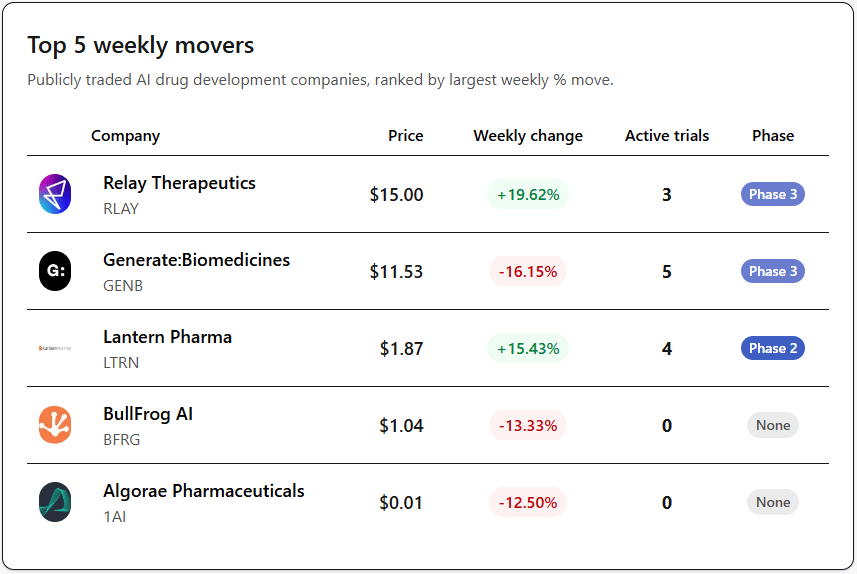The height and width of the screenshot is (574, 857).
Task: Sort by the Weekly change column header
Action: pyautogui.click(x=528, y=136)
